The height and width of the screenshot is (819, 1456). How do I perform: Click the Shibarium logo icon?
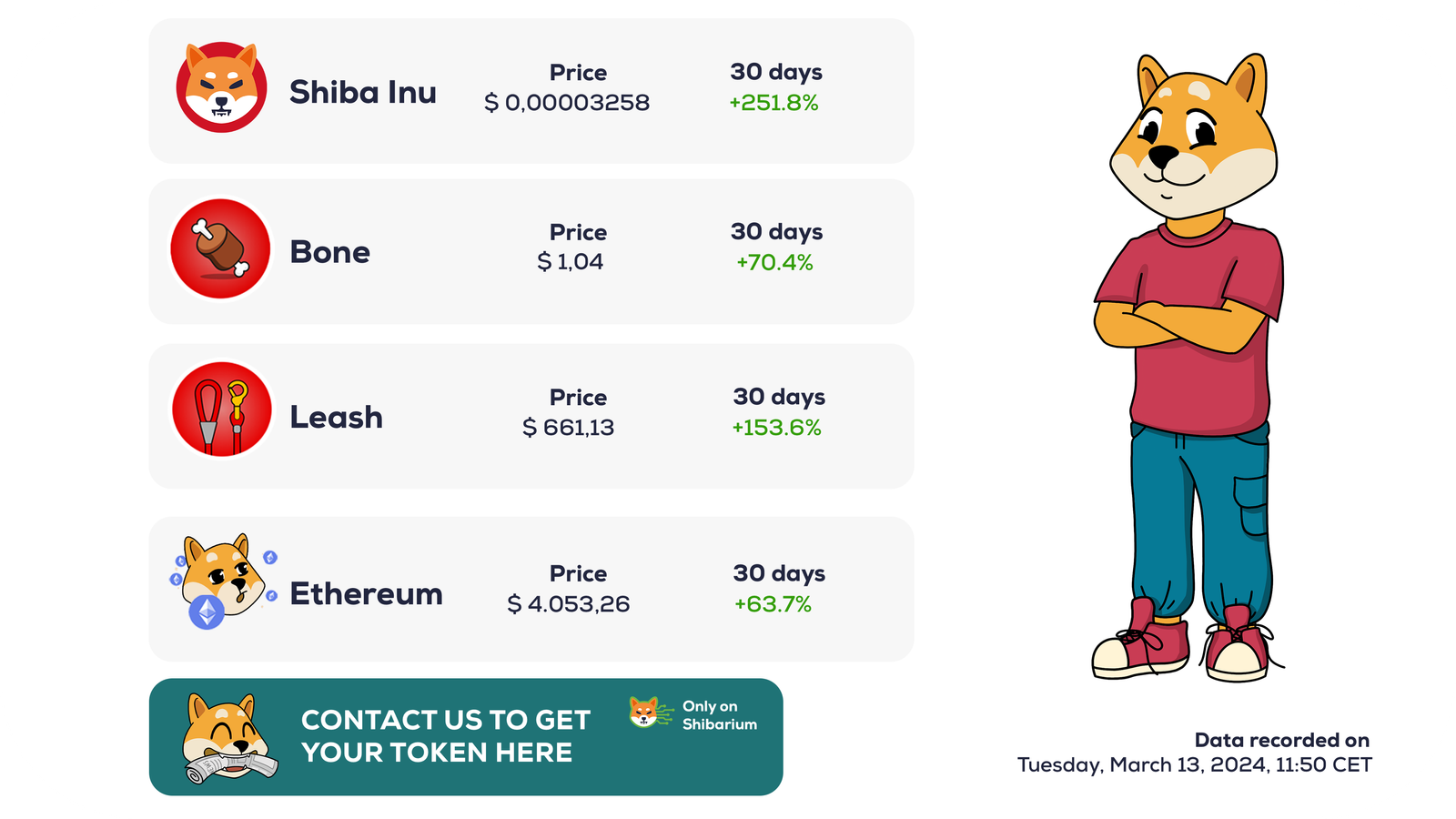pyautogui.click(x=646, y=713)
